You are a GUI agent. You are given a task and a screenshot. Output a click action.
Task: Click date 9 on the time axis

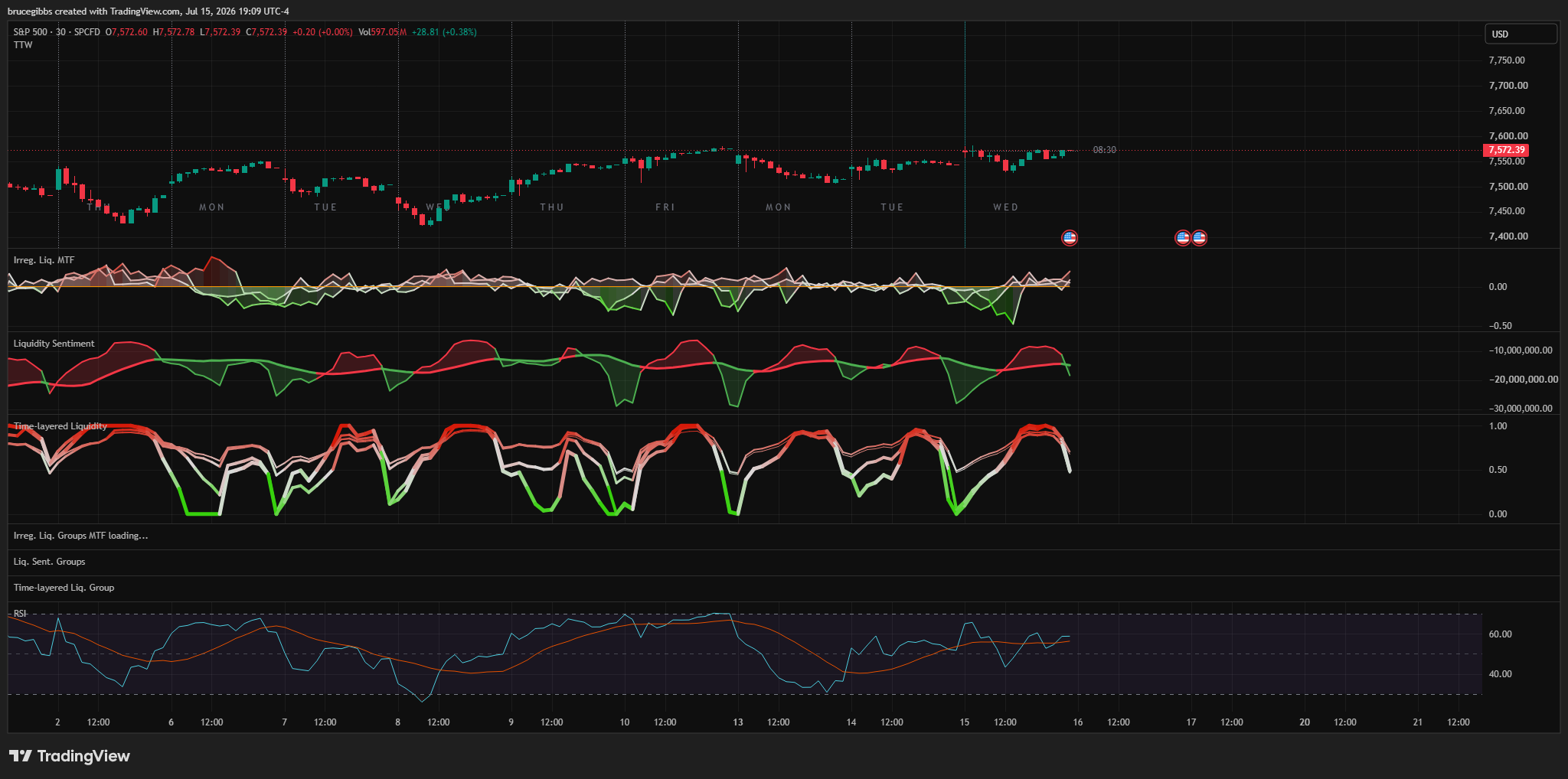pyautogui.click(x=511, y=722)
